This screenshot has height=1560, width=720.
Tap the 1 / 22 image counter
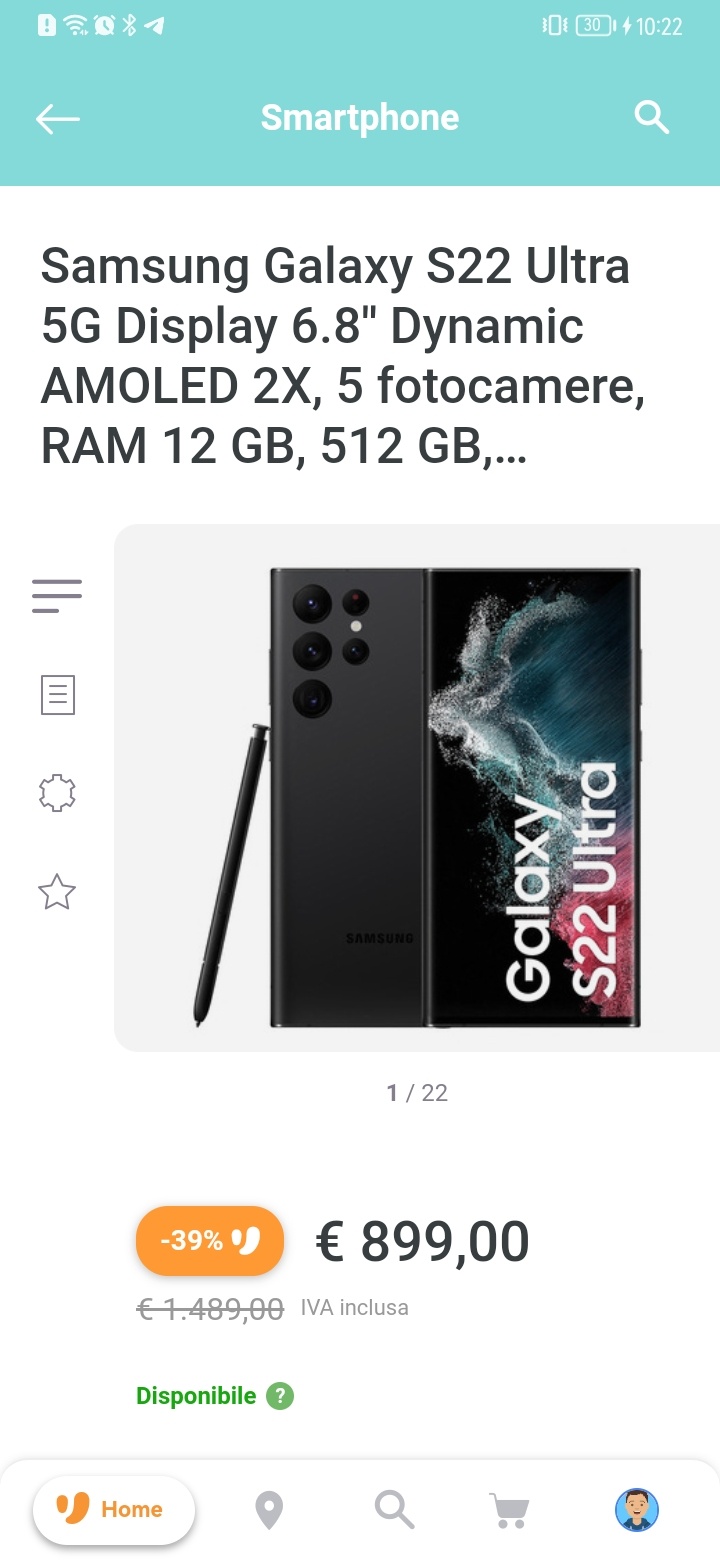pyautogui.click(x=417, y=1093)
